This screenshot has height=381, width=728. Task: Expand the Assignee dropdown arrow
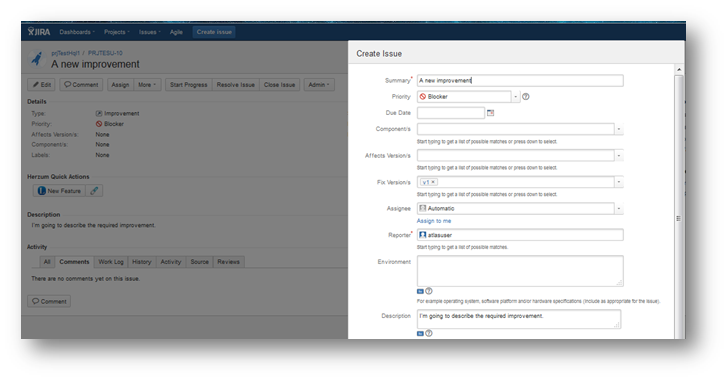point(618,208)
